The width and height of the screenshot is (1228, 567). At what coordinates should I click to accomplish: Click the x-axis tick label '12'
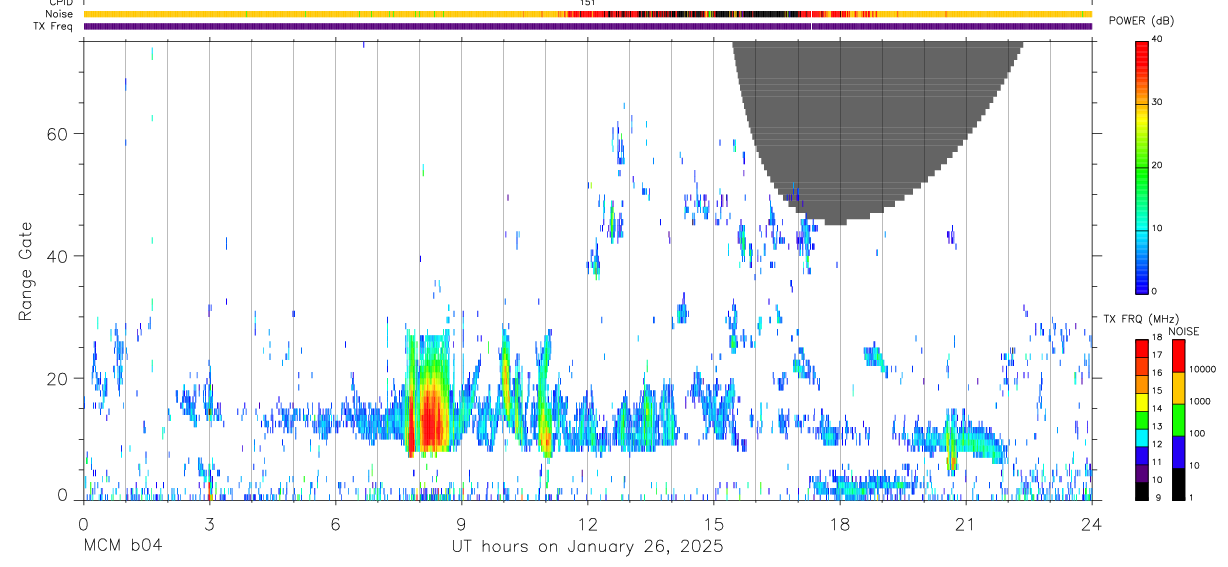[588, 523]
